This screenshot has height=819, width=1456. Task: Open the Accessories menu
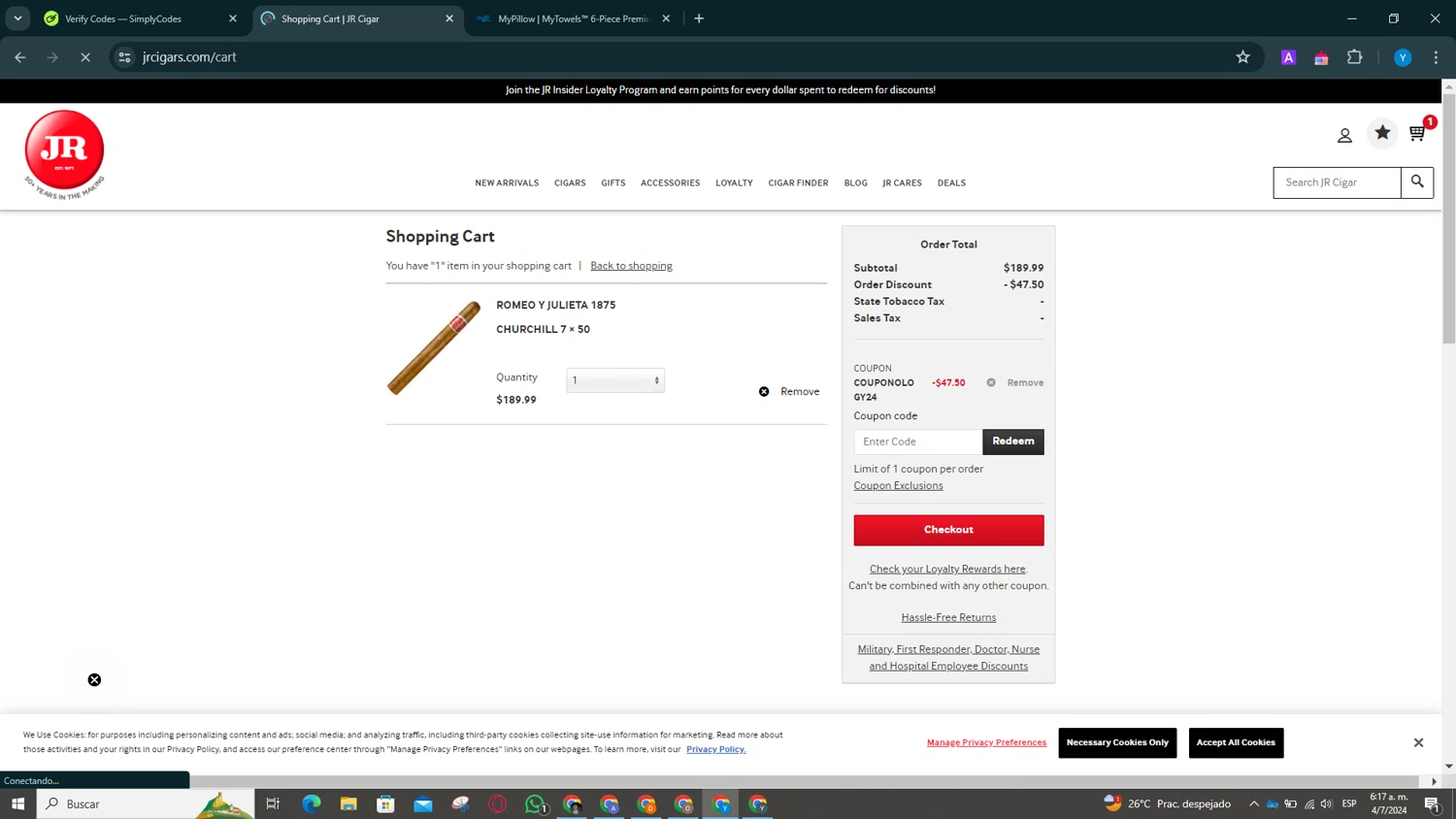(x=670, y=182)
